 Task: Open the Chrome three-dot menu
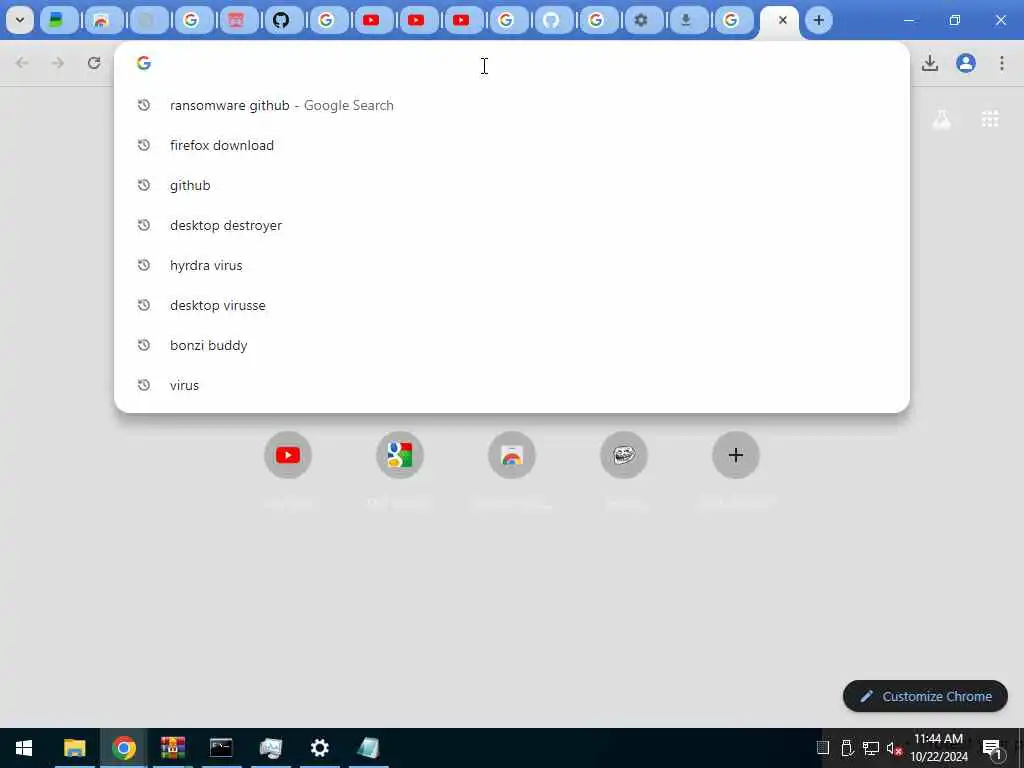[x=1002, y=63]
